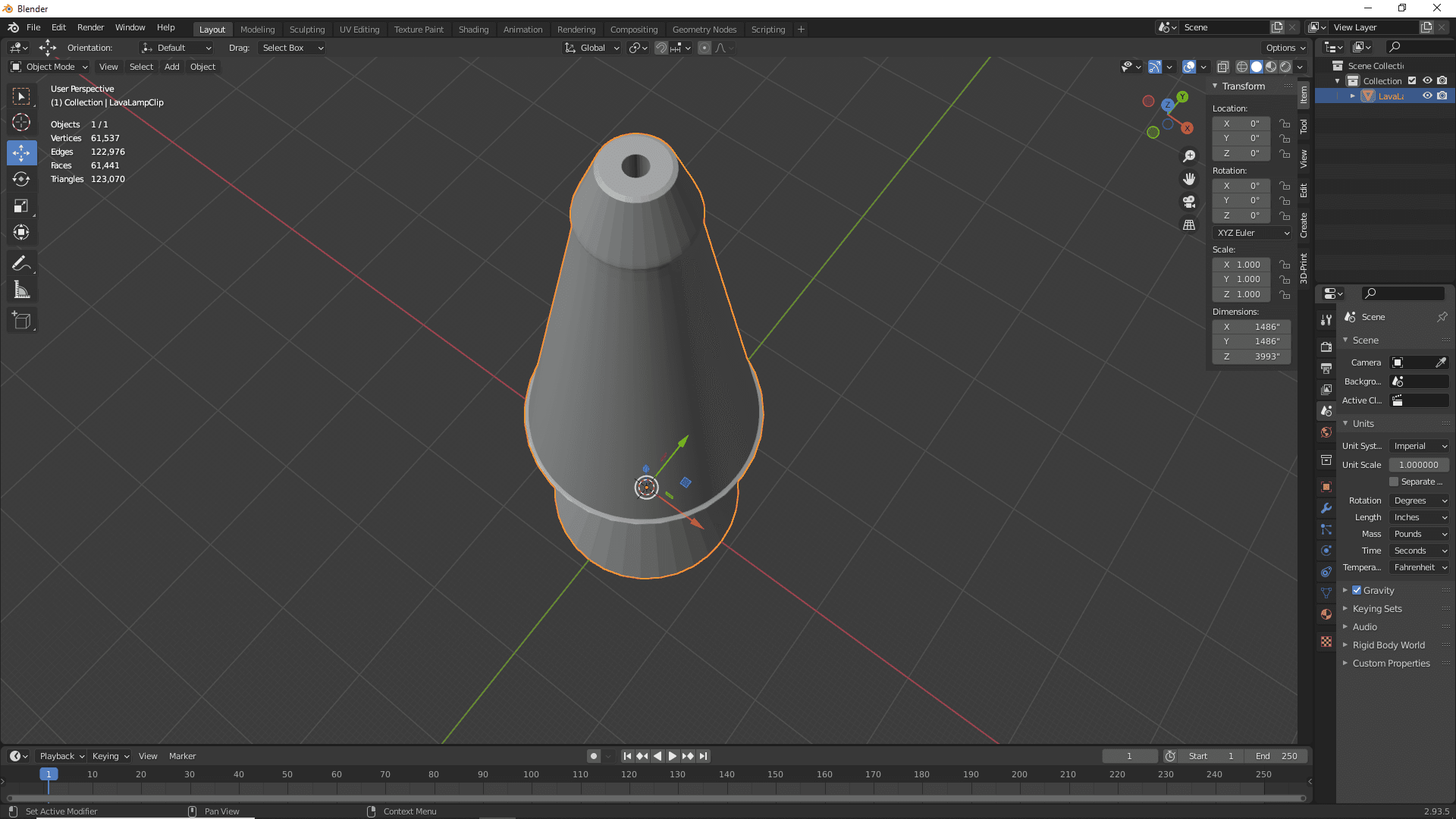Viewport: 1456px width, 819px height.
Task: Toggle camera view icon
Action: (x=1189, y=202)
